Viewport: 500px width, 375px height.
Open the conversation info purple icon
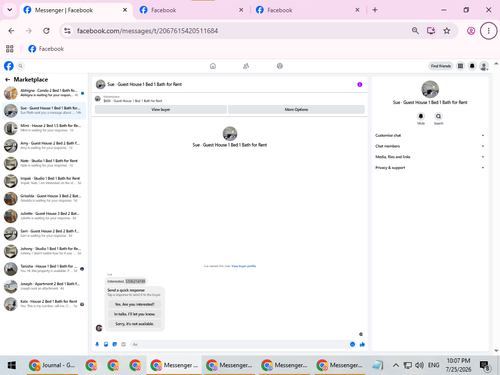(360, 84)
